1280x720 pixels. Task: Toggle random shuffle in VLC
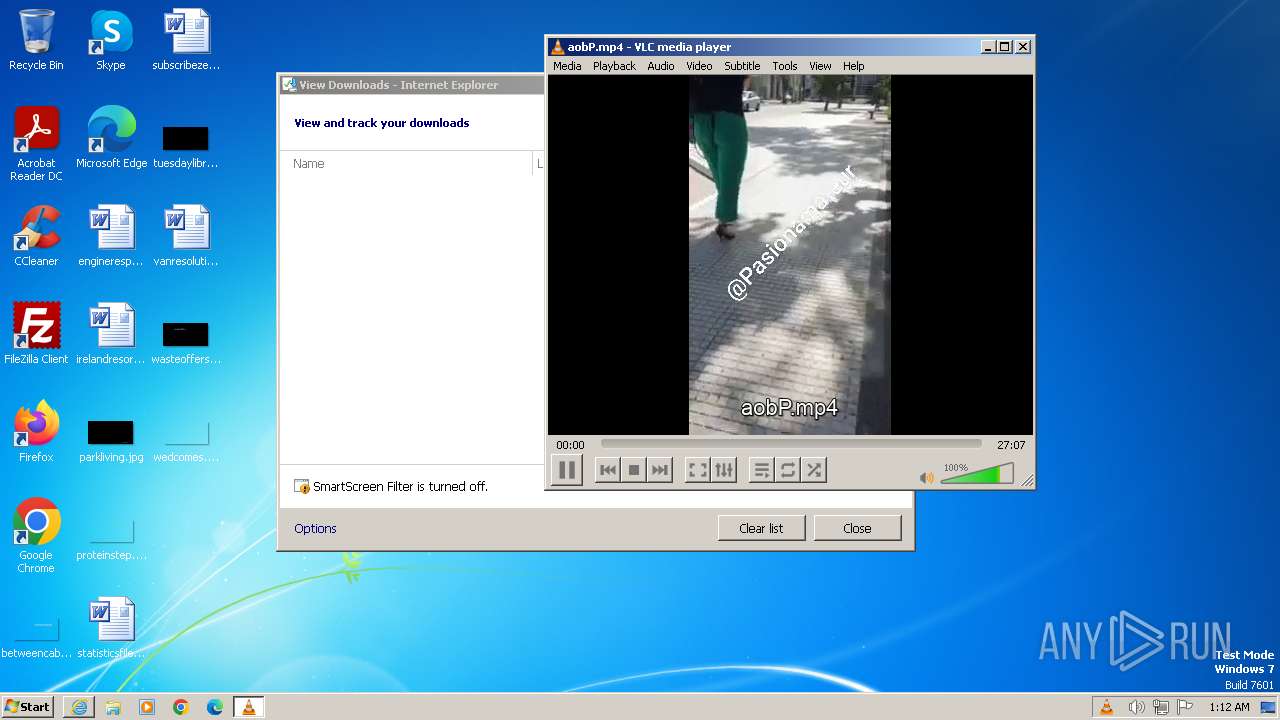click(x=814, y=470)
